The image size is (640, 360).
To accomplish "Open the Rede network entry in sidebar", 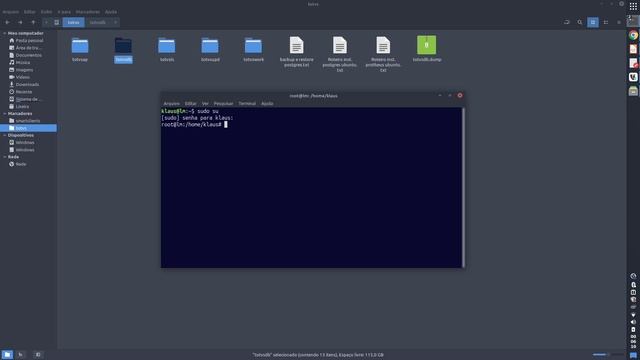I will pos(18,164).
